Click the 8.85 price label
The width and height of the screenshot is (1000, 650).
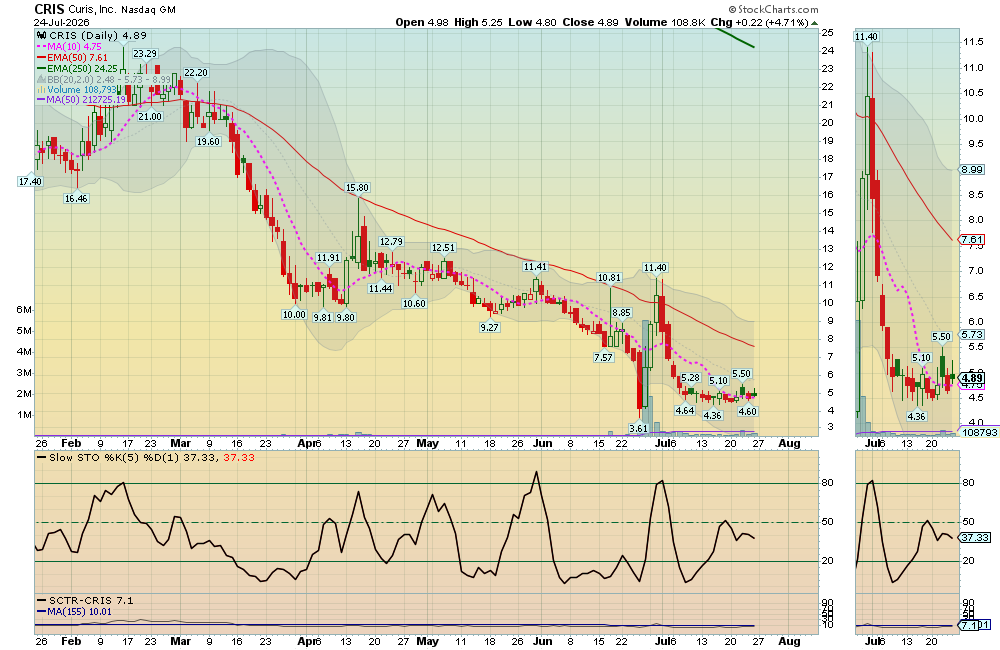point(621,313)
